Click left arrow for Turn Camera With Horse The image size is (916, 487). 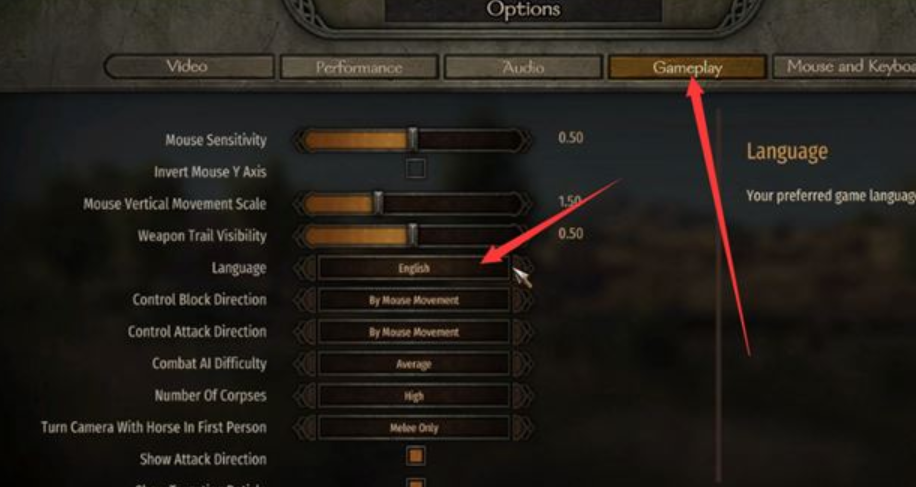pyautogui.click(x=305, y=427)
